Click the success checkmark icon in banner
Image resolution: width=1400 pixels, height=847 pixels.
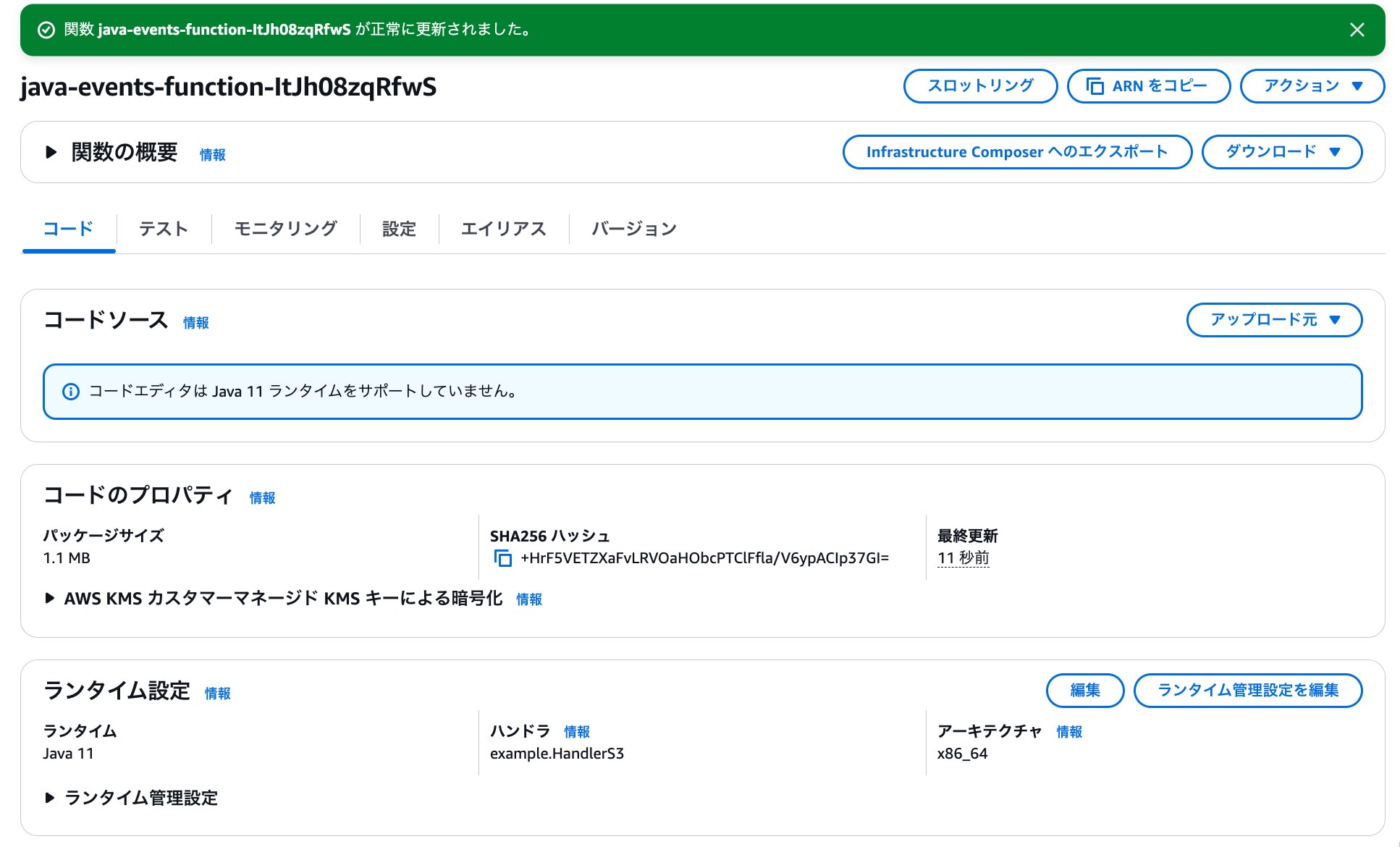(x=46, y=30)
